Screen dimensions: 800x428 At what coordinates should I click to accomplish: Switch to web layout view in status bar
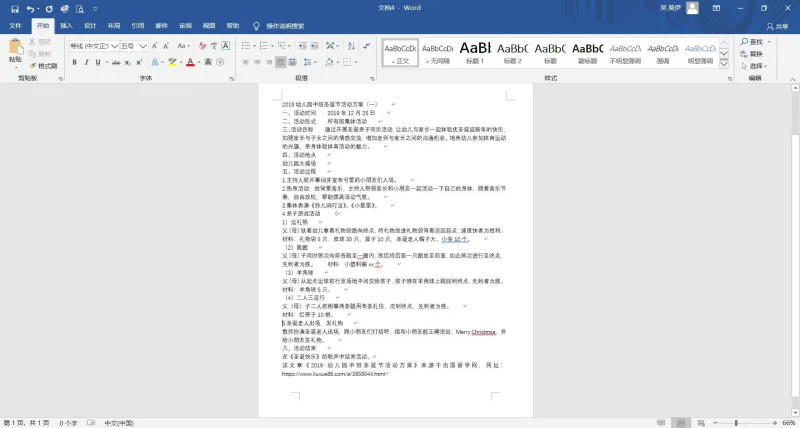[x=701, y=423]
